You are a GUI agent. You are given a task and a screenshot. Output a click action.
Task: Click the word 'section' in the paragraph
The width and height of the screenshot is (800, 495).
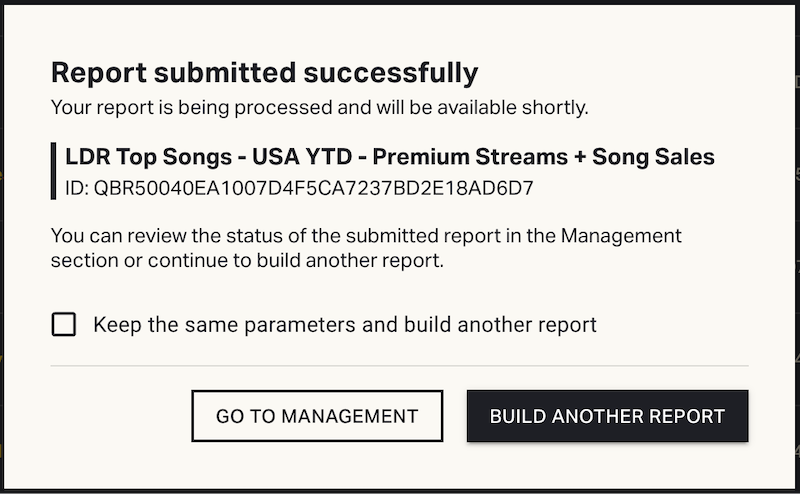tap(80, 261)
